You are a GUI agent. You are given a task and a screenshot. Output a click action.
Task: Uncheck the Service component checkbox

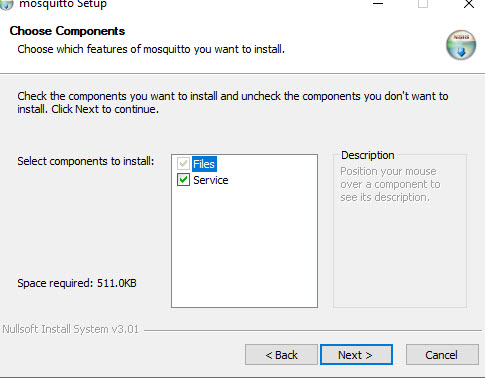pos(183,180)
